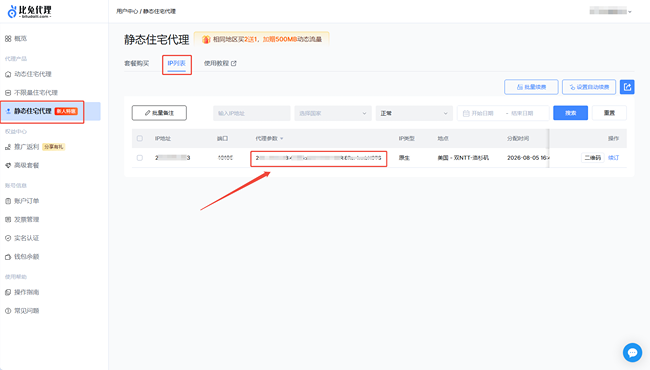Click the calendar icon in date range
The image size is (650, 370).
pyautogui.click(x=466, y=113)
